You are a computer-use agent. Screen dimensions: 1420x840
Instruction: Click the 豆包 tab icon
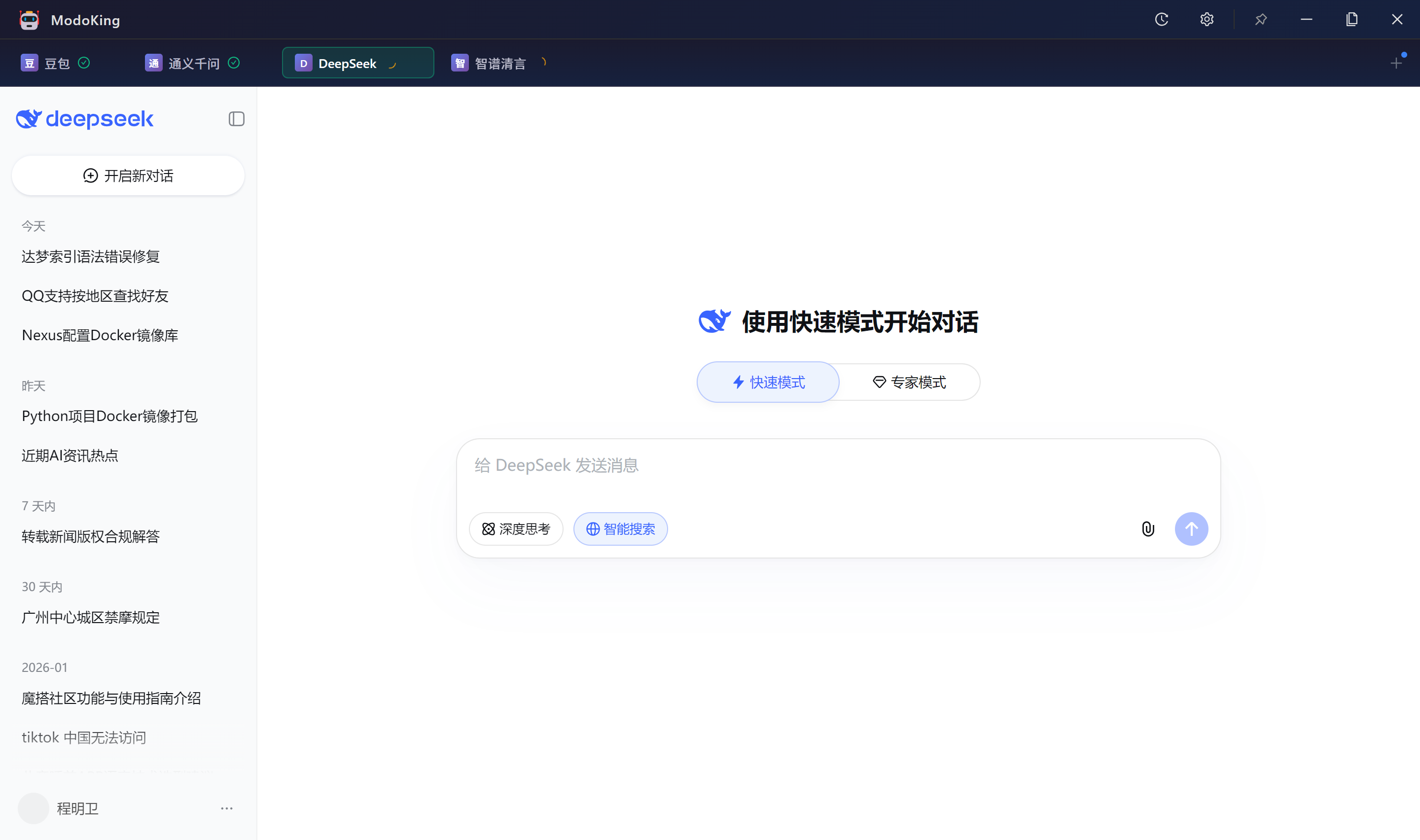point(30,63)
